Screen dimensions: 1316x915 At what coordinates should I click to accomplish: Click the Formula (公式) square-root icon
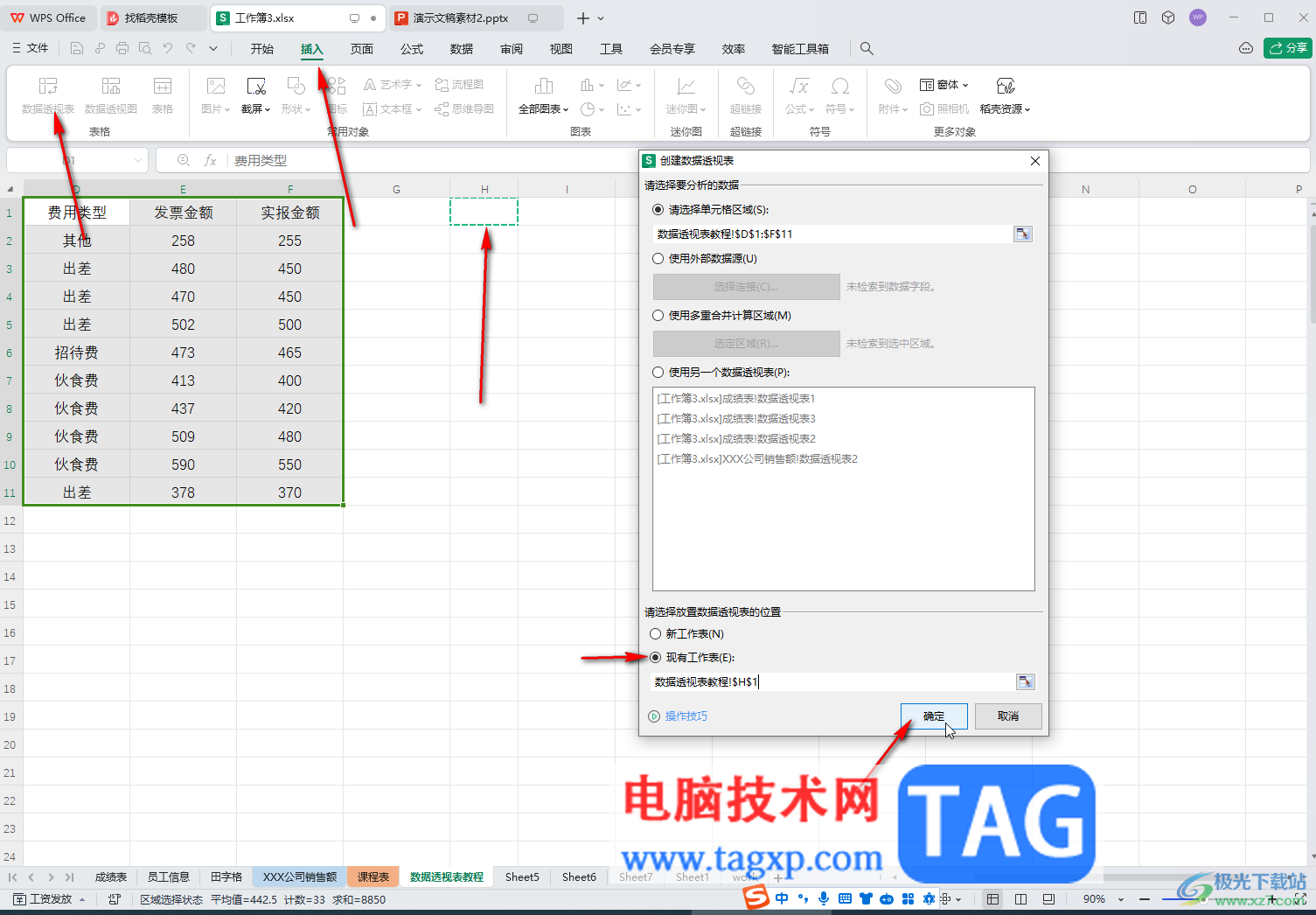799,86
